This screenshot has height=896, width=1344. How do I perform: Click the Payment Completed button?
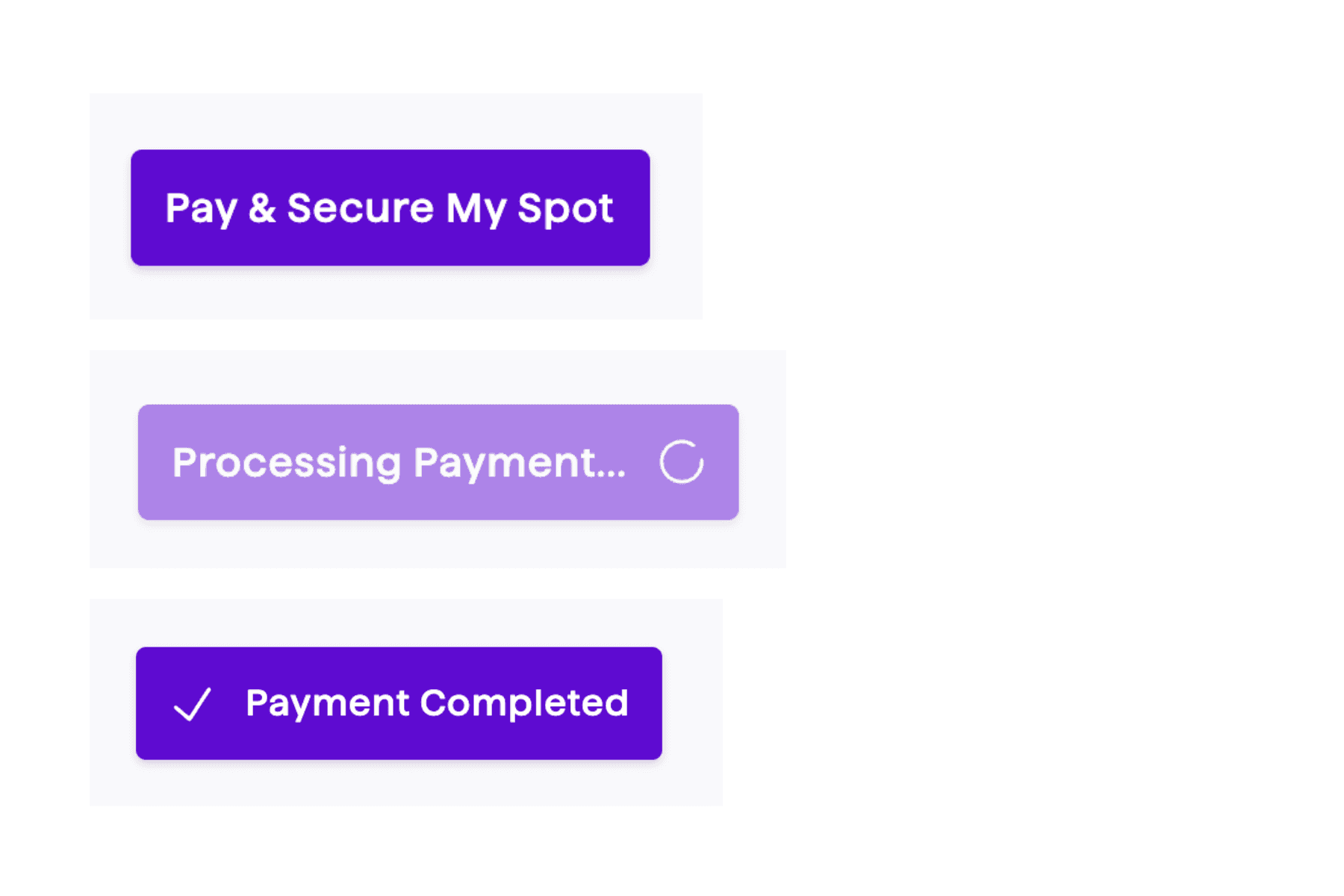(399, 703)
